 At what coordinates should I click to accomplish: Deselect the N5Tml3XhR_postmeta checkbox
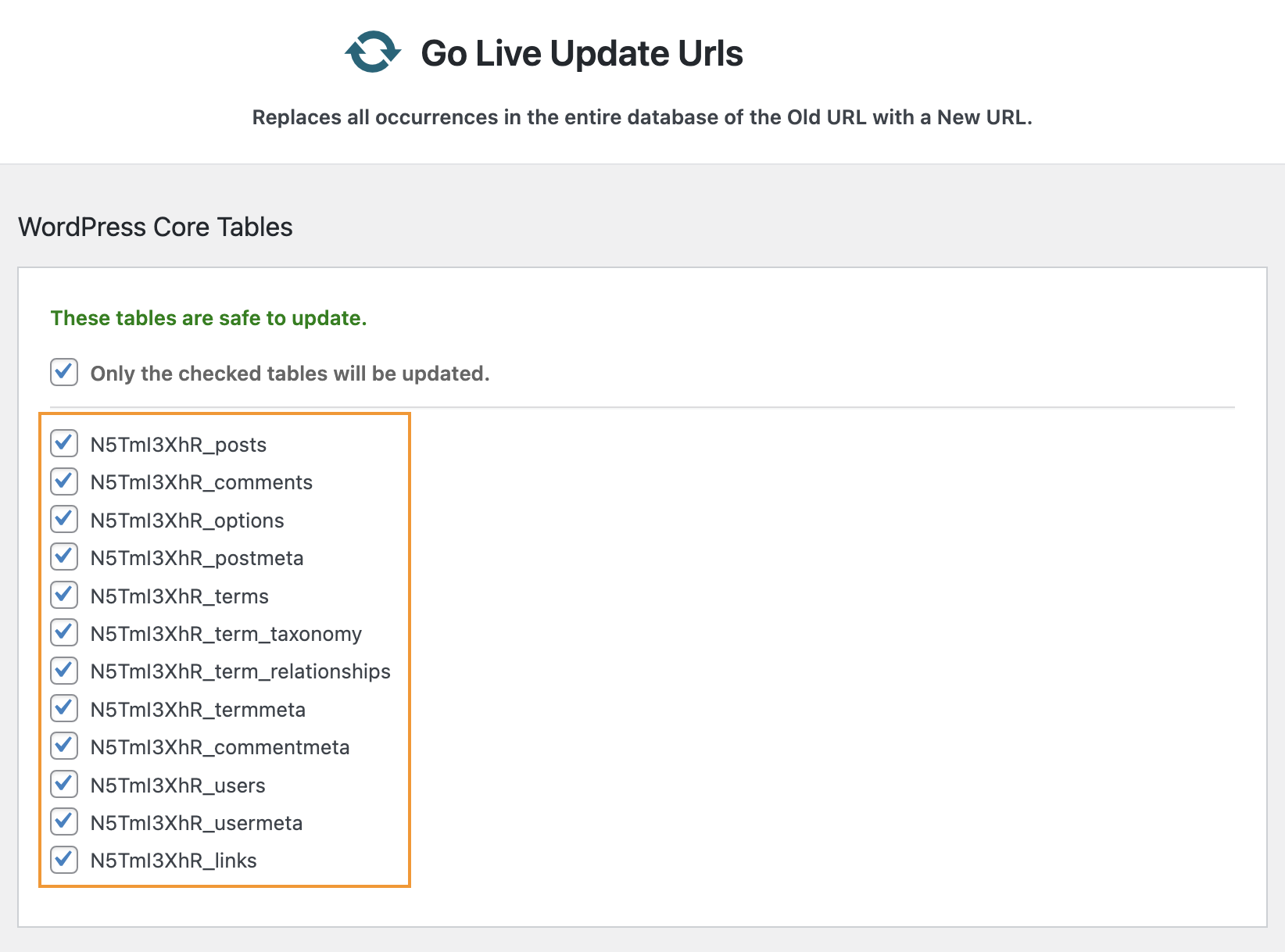tap(64, 557)
